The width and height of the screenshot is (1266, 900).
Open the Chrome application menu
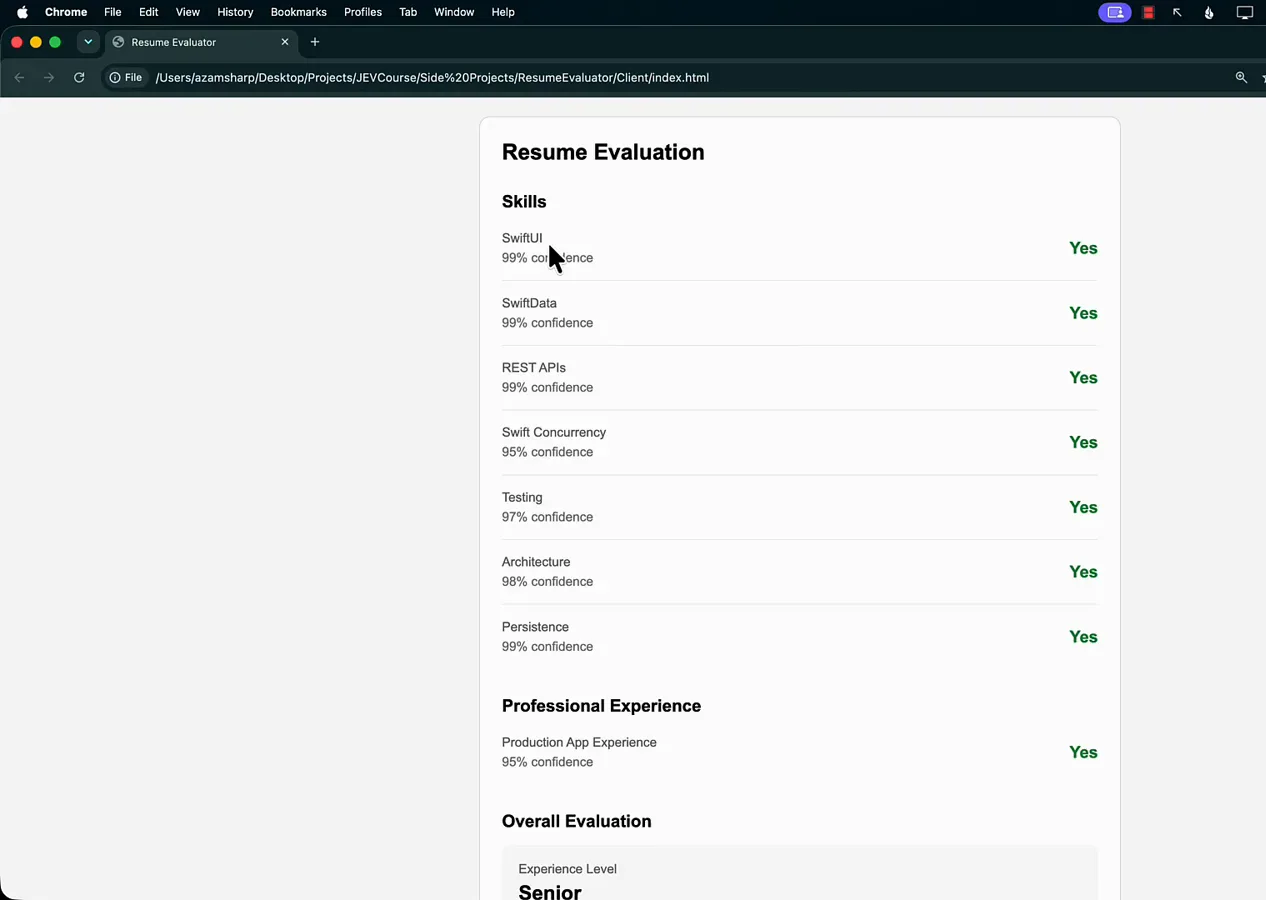(x=66, y=12)
